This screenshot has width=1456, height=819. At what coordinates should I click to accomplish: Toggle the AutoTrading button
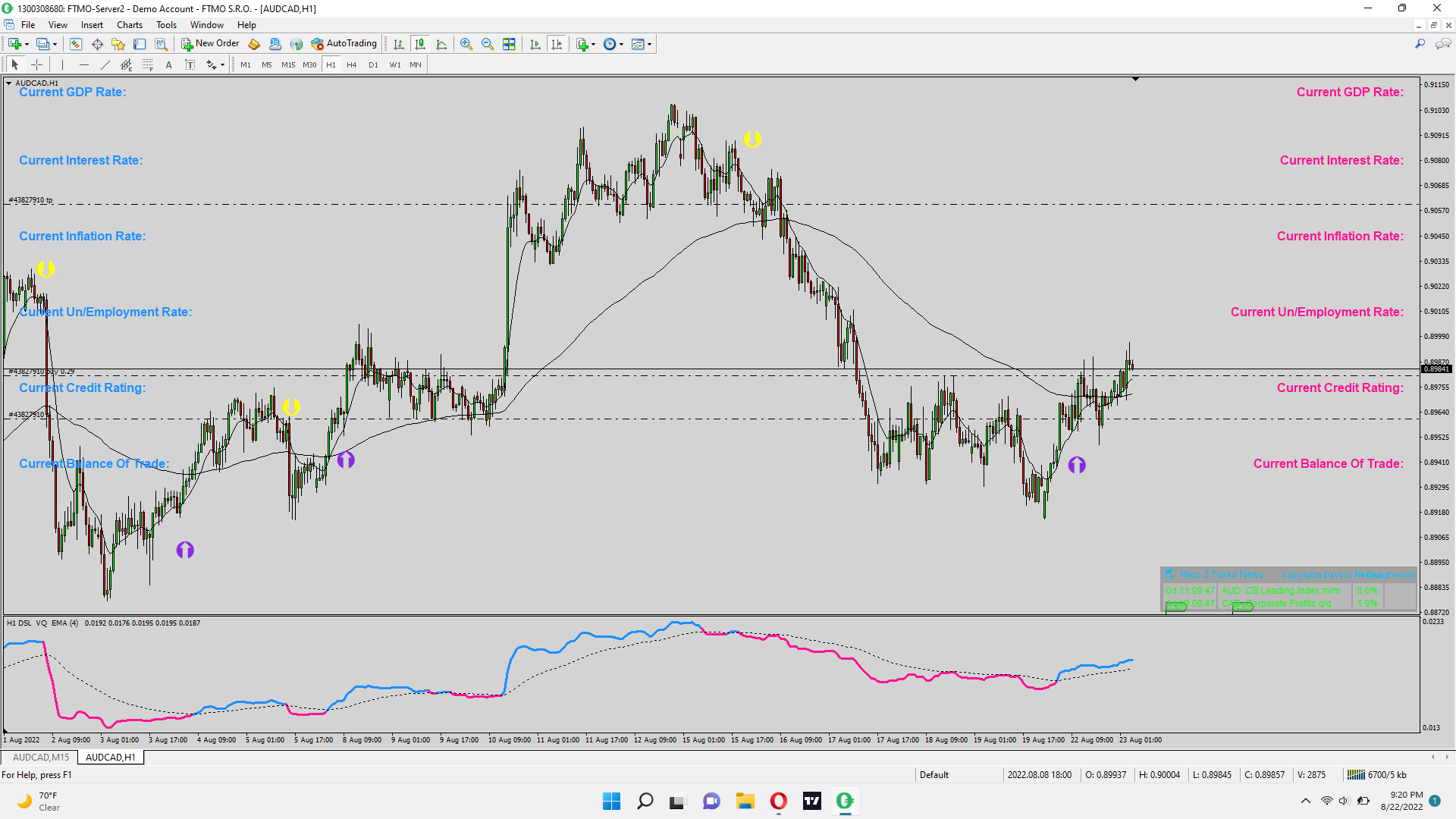pos(344,44)
